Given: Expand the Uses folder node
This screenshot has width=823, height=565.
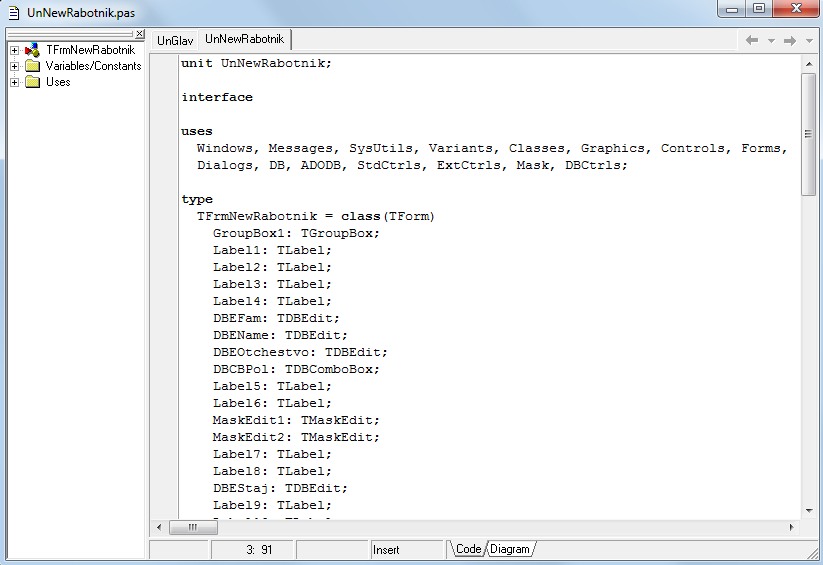Looking at the screenshot, I should point(14,82).
